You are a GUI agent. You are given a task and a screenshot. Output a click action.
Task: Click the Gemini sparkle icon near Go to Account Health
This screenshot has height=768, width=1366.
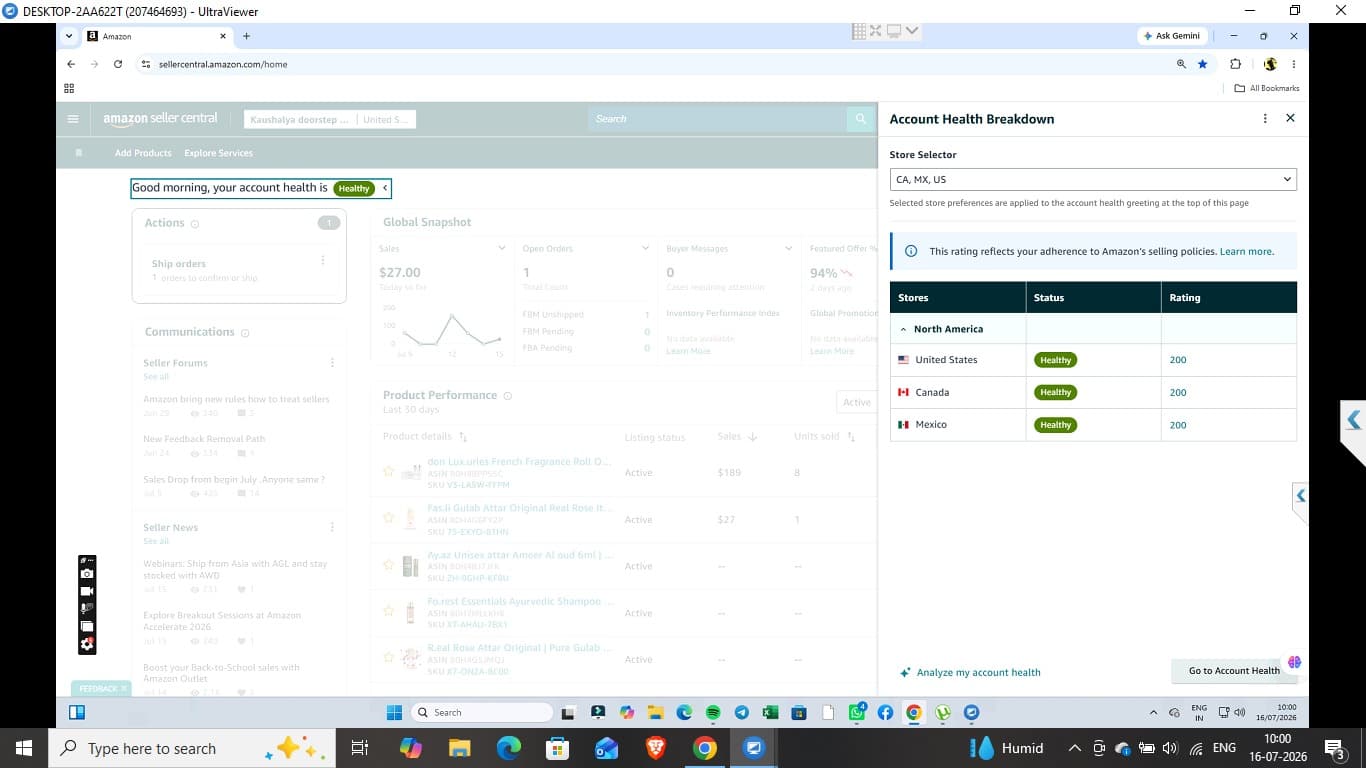[x=1294, y=662]
